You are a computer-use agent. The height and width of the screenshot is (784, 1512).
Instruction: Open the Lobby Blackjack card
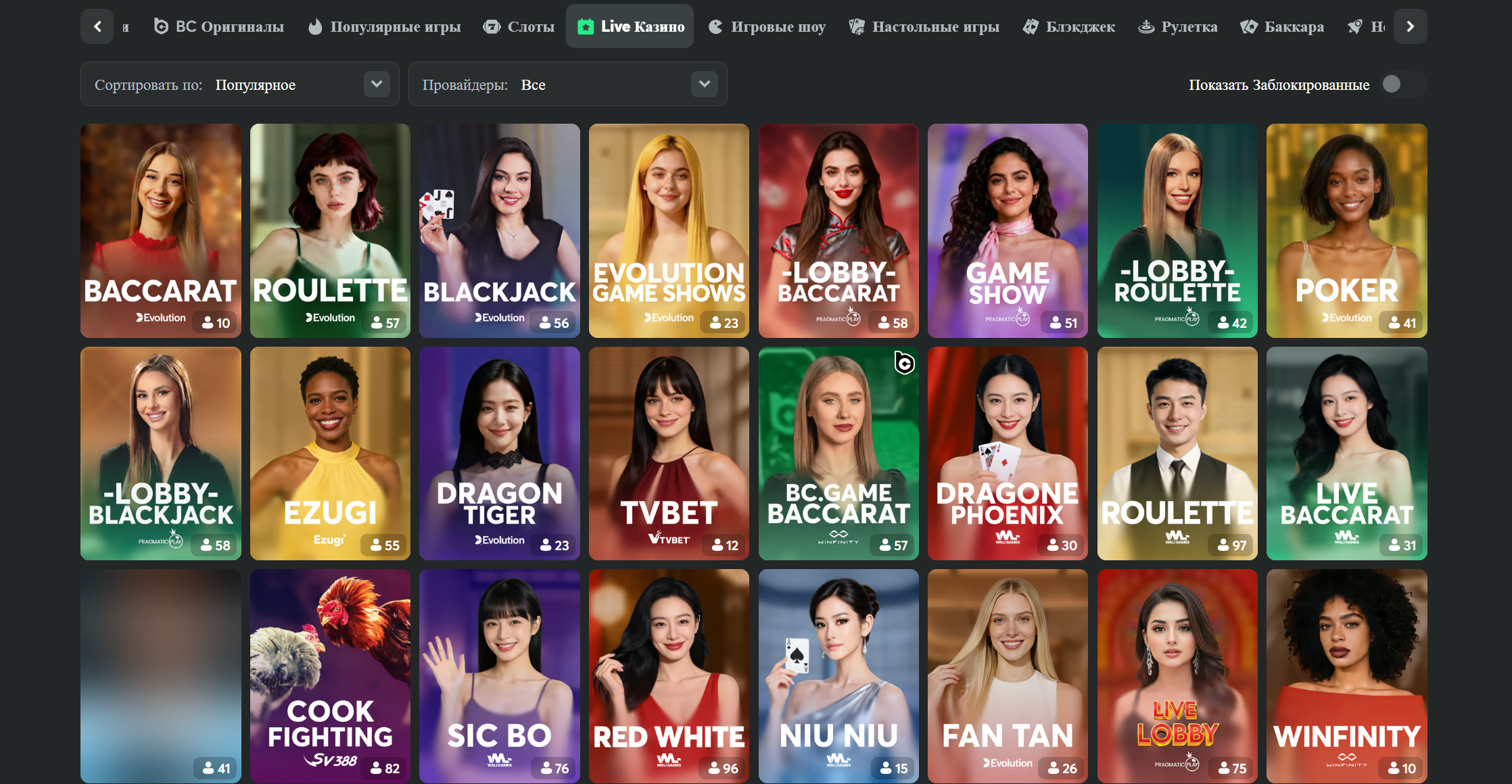(x=161, y=454)
